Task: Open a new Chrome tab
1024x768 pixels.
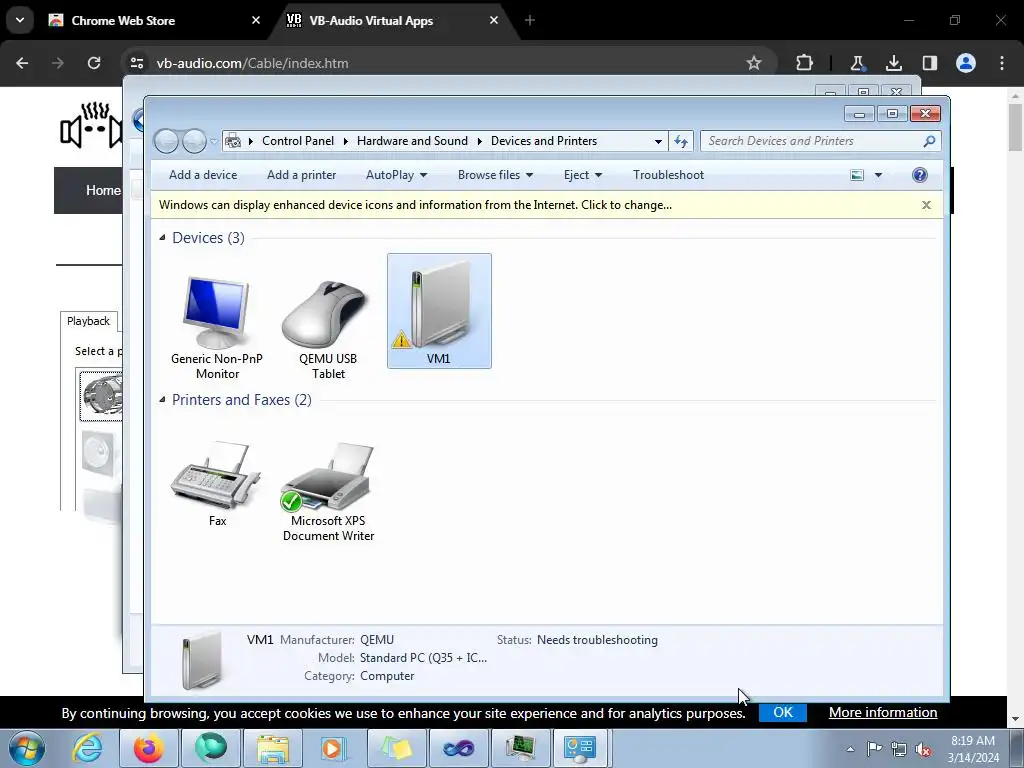Action: tap(530, 20)
